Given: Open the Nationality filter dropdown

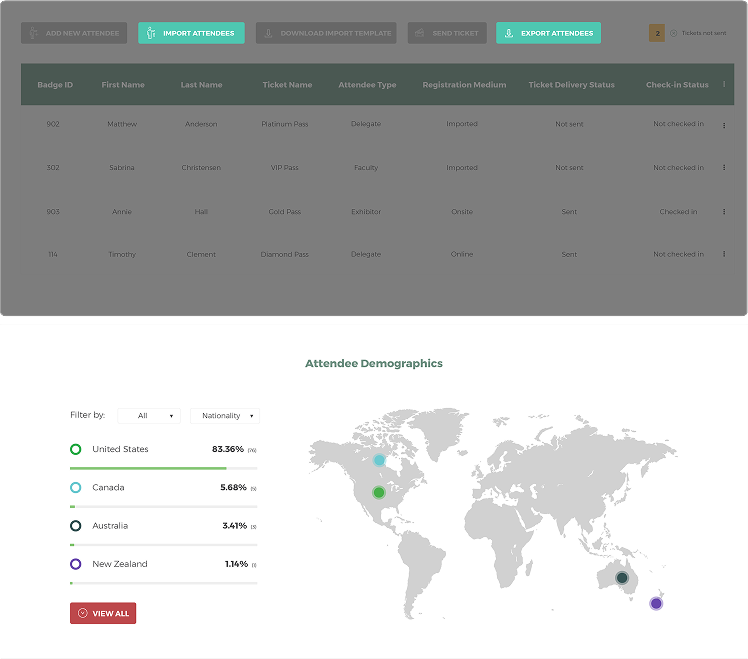Looking at the screenshot, I should tap(225, 416).
